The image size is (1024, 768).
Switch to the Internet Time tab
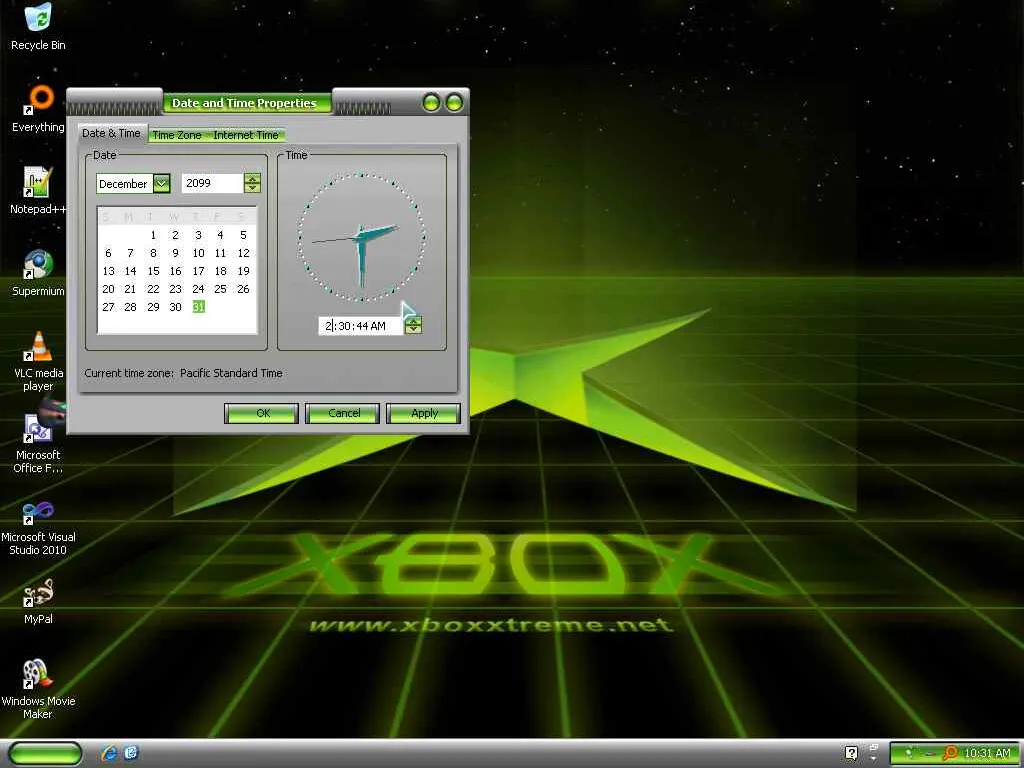[x=246, y=135]
